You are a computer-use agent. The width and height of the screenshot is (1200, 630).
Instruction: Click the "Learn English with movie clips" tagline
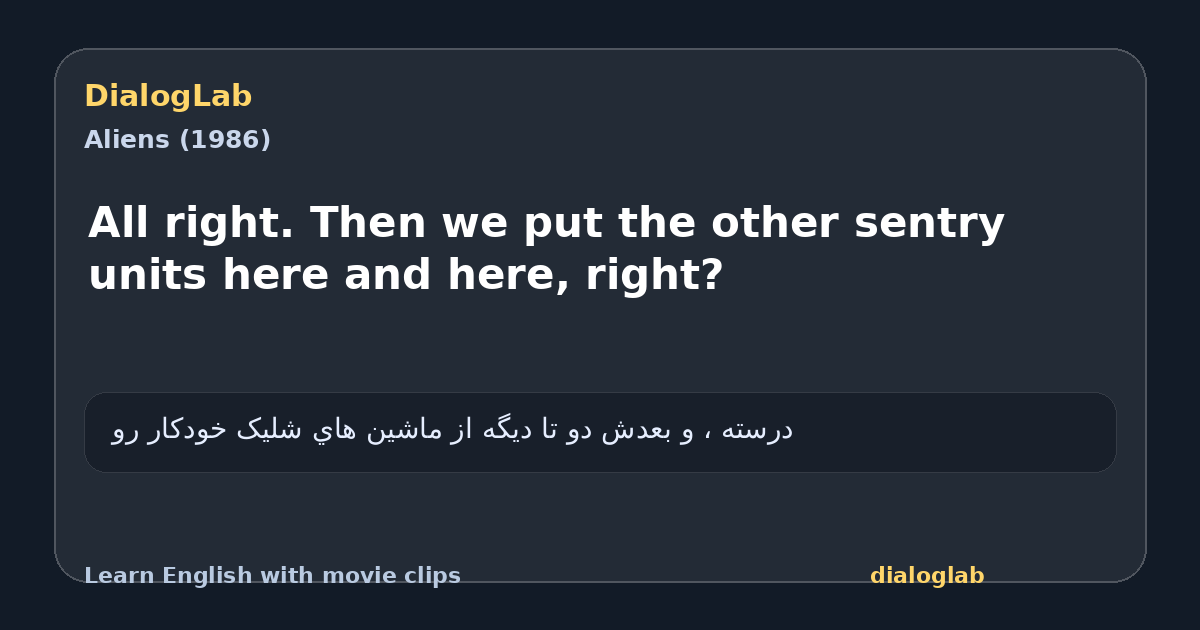point(272,576)
